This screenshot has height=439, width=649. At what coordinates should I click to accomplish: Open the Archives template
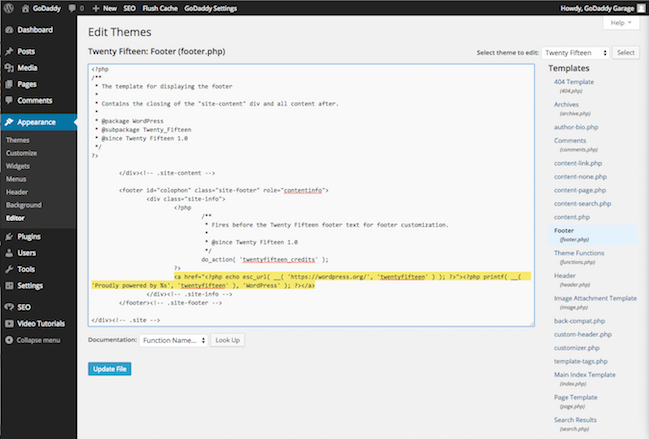pyautogui.click(x=566, y=105)
